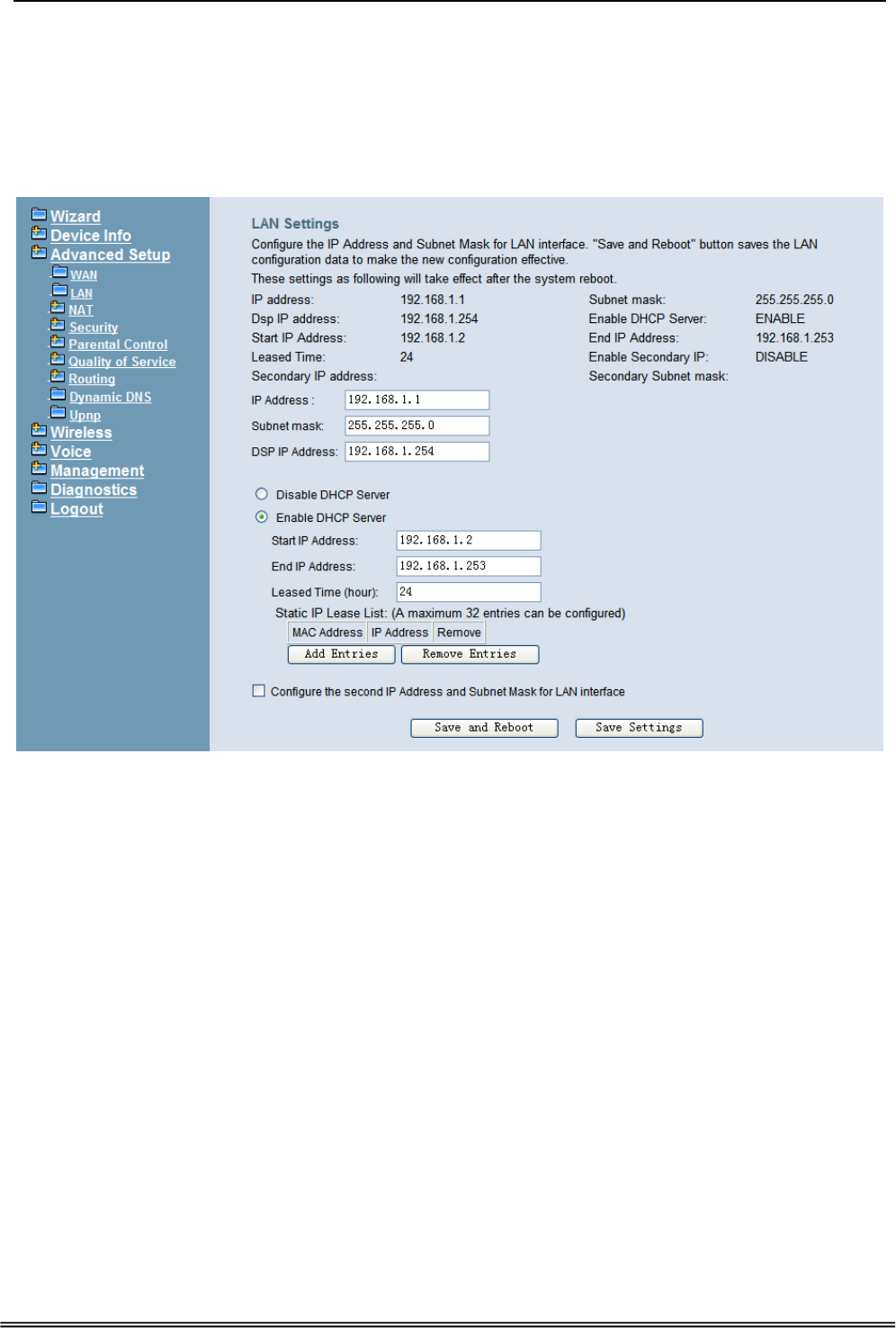Click the Leased Time (hour) field
Image resolution: width=896 pixels, height=1328 pixels.
coord(469,592)
